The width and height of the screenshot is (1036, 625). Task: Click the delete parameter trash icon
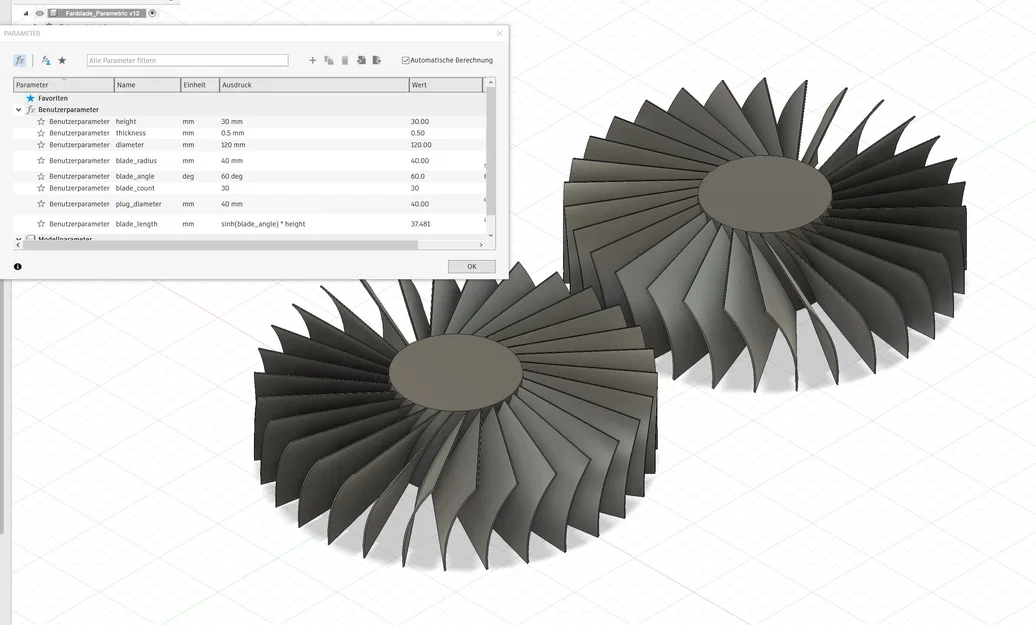[345, 60]
